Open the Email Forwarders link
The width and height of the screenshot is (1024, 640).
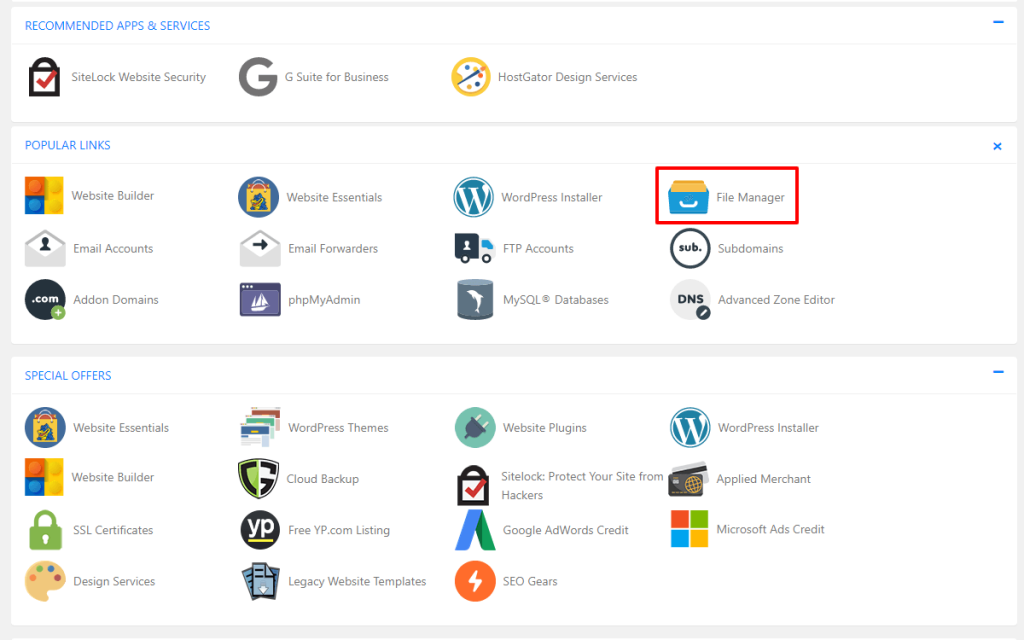pos(333,248)
